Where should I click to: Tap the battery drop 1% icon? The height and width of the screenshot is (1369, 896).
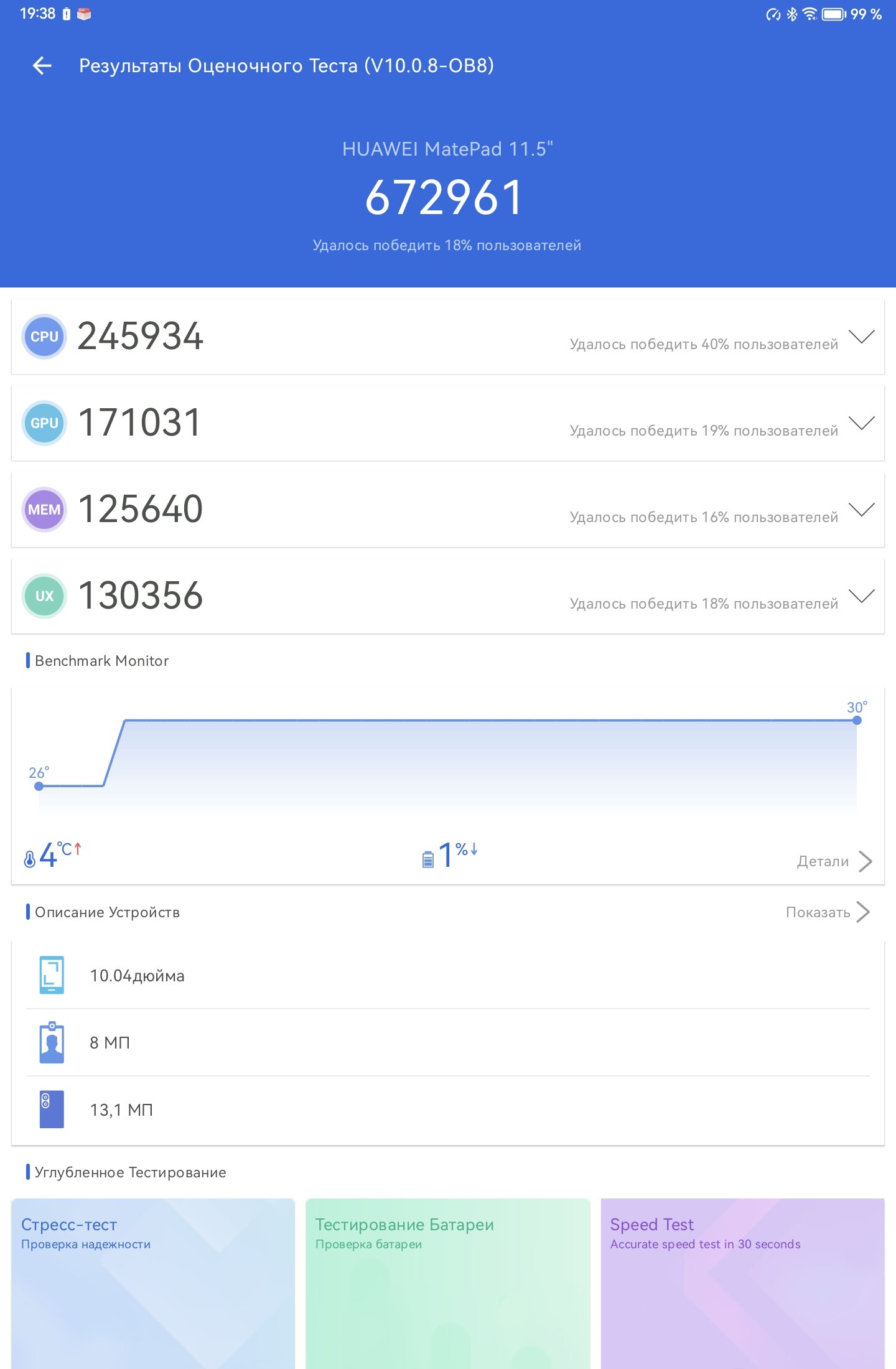(x=428, y=859)
